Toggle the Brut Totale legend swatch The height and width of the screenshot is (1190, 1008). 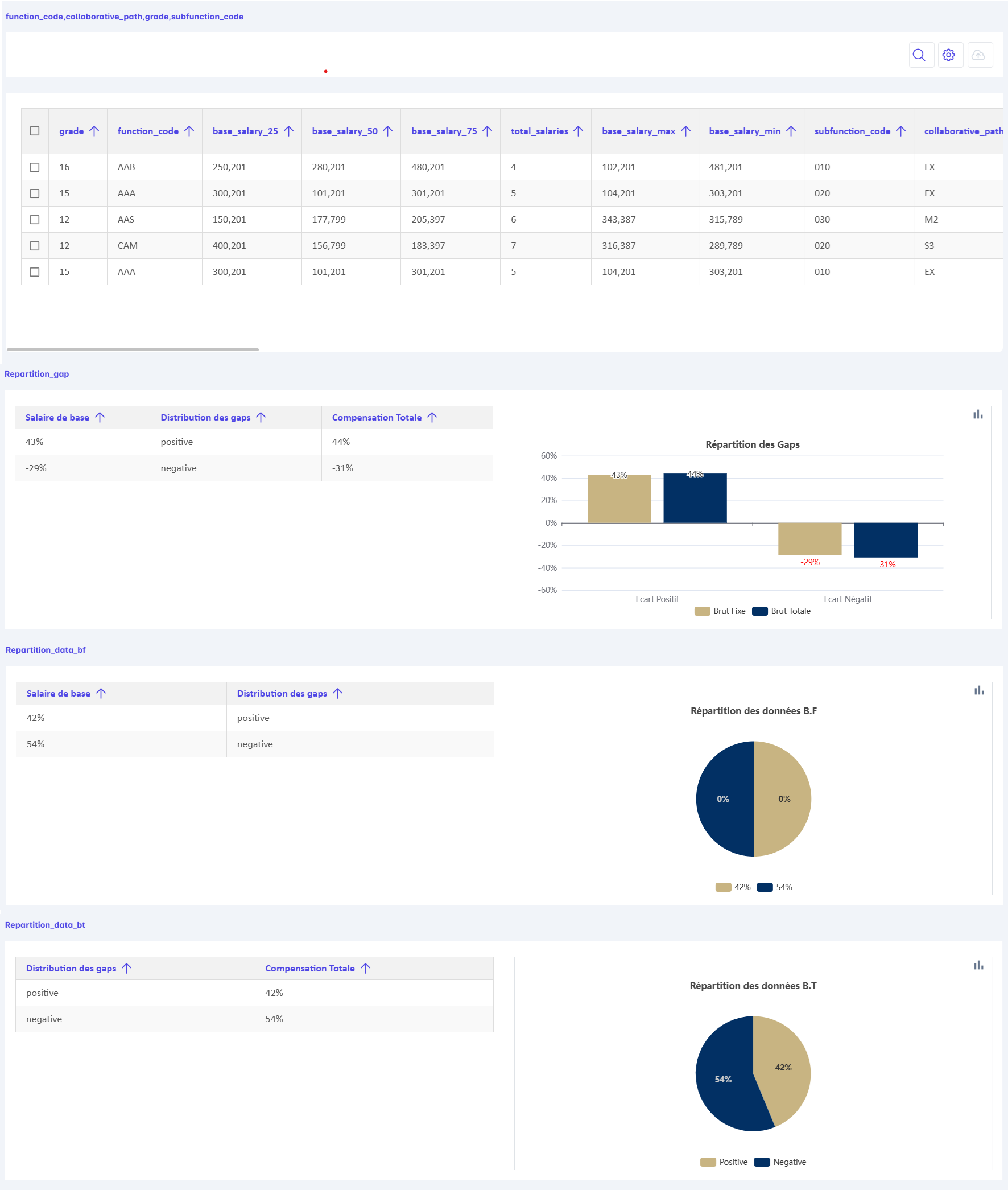[759, 611]
